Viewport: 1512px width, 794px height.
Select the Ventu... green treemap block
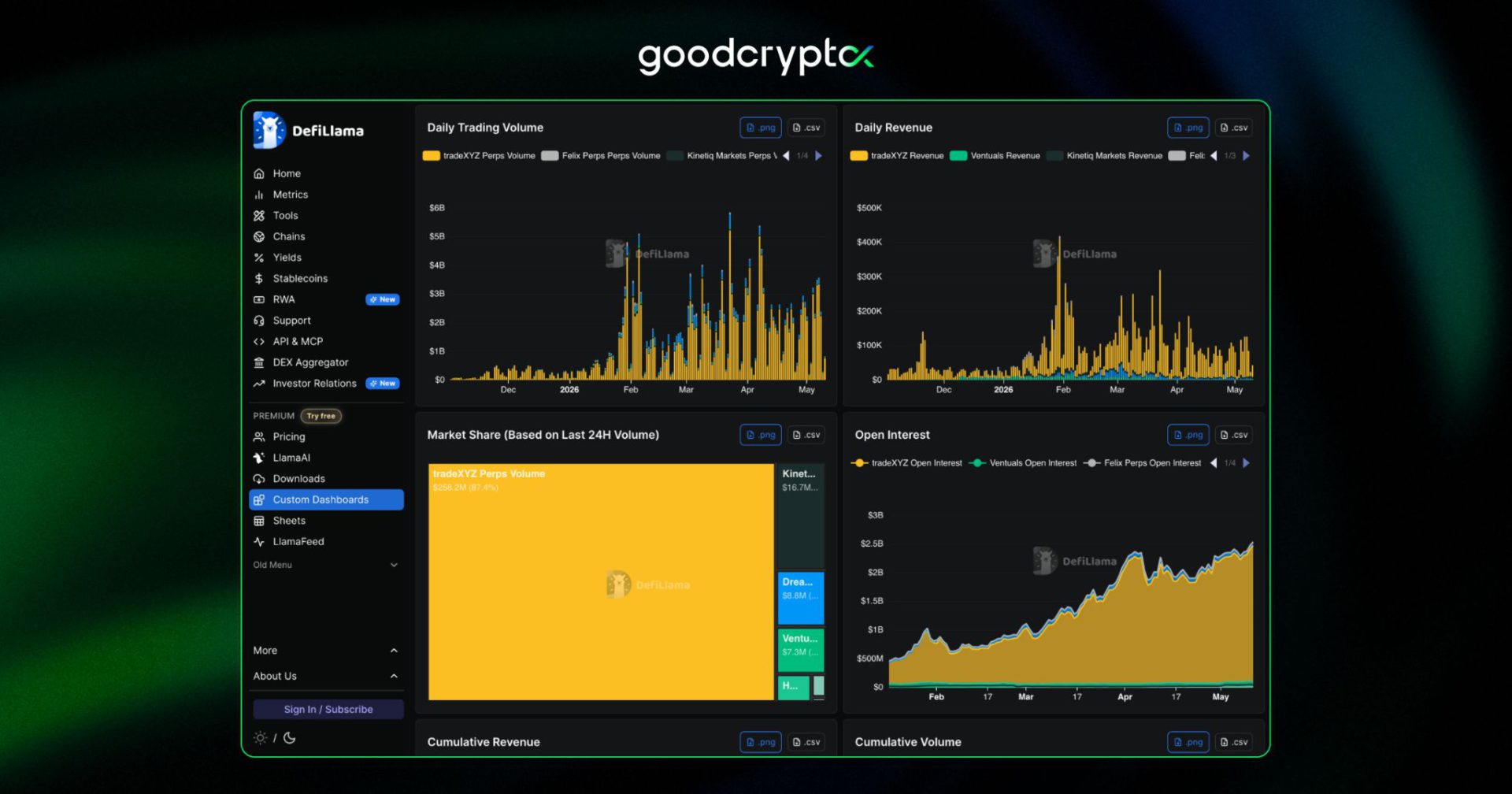point(801,651)
